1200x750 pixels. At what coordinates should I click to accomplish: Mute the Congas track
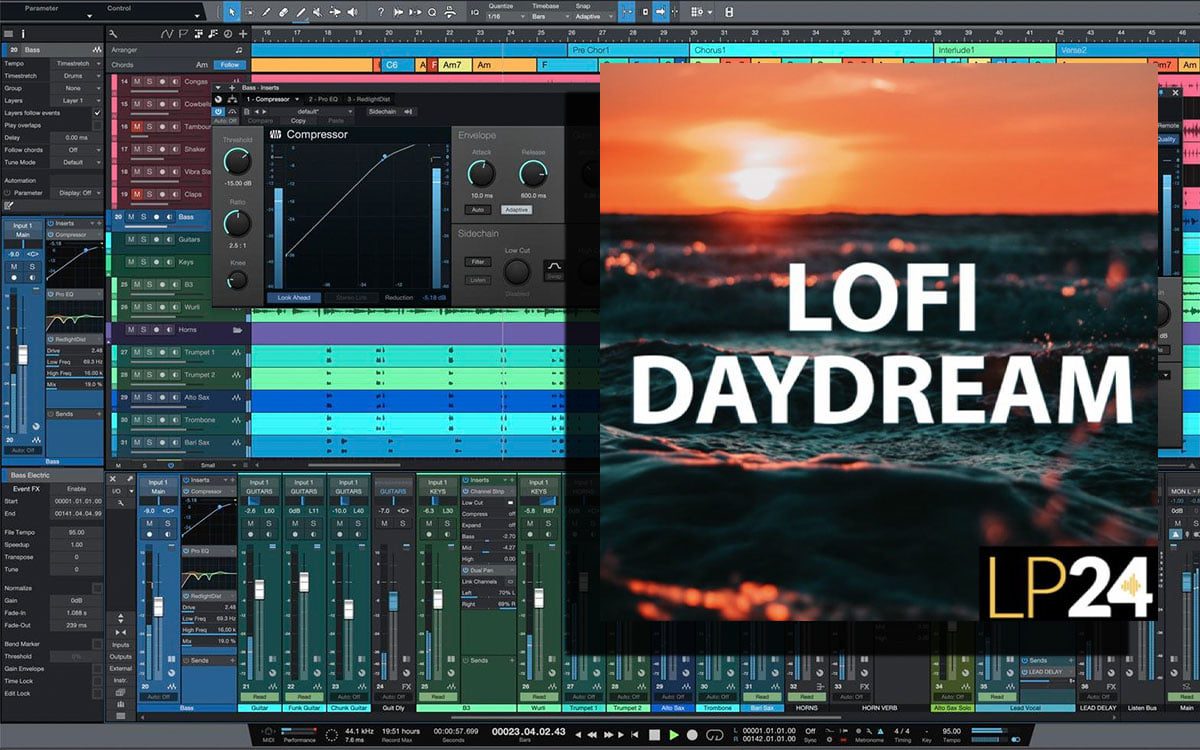pyautogui.click(x=137, y=82)
